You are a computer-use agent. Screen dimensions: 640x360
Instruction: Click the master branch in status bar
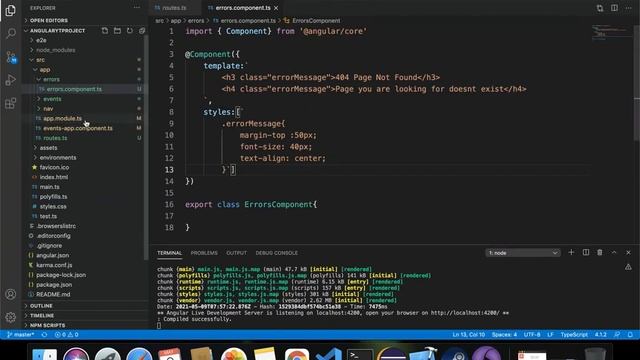pos(20,335)
